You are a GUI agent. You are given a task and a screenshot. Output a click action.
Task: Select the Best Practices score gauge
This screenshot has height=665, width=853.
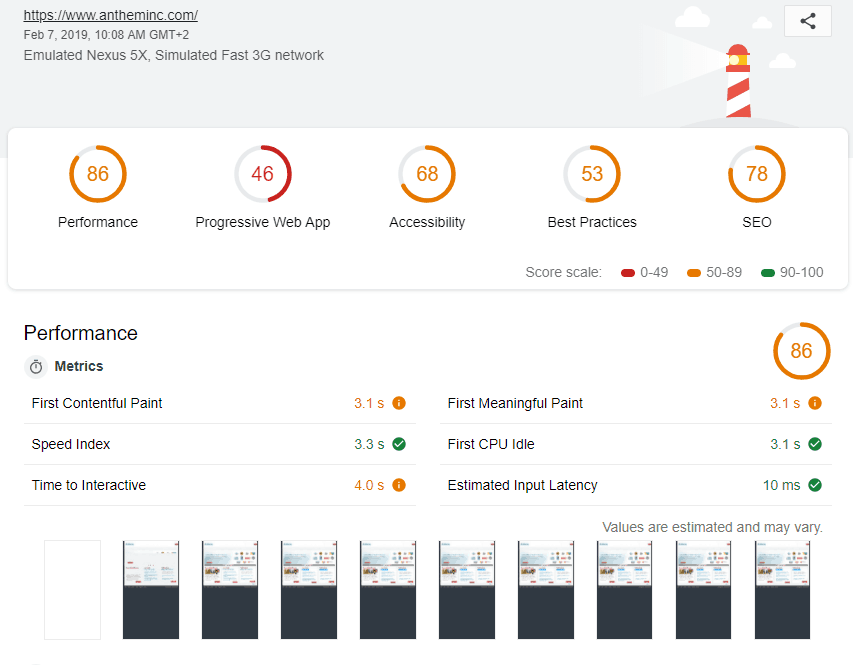(592, 174)
